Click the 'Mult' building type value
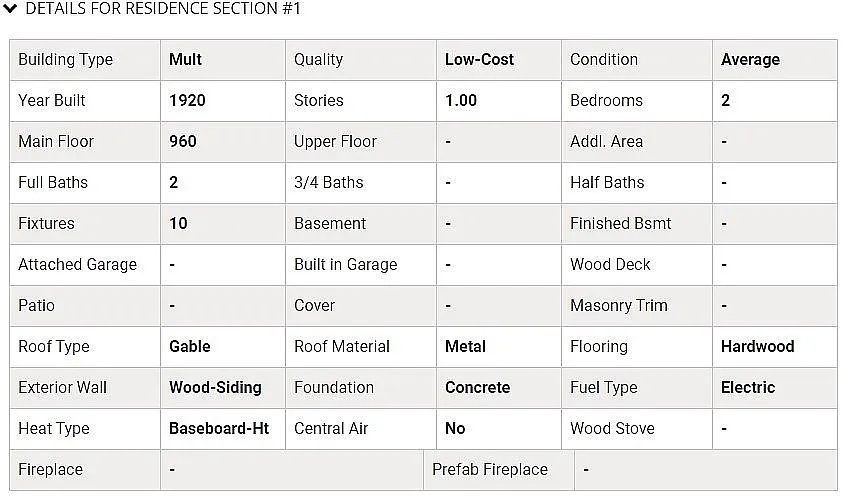The image size is (845, 497). click(x=185, y=59)
